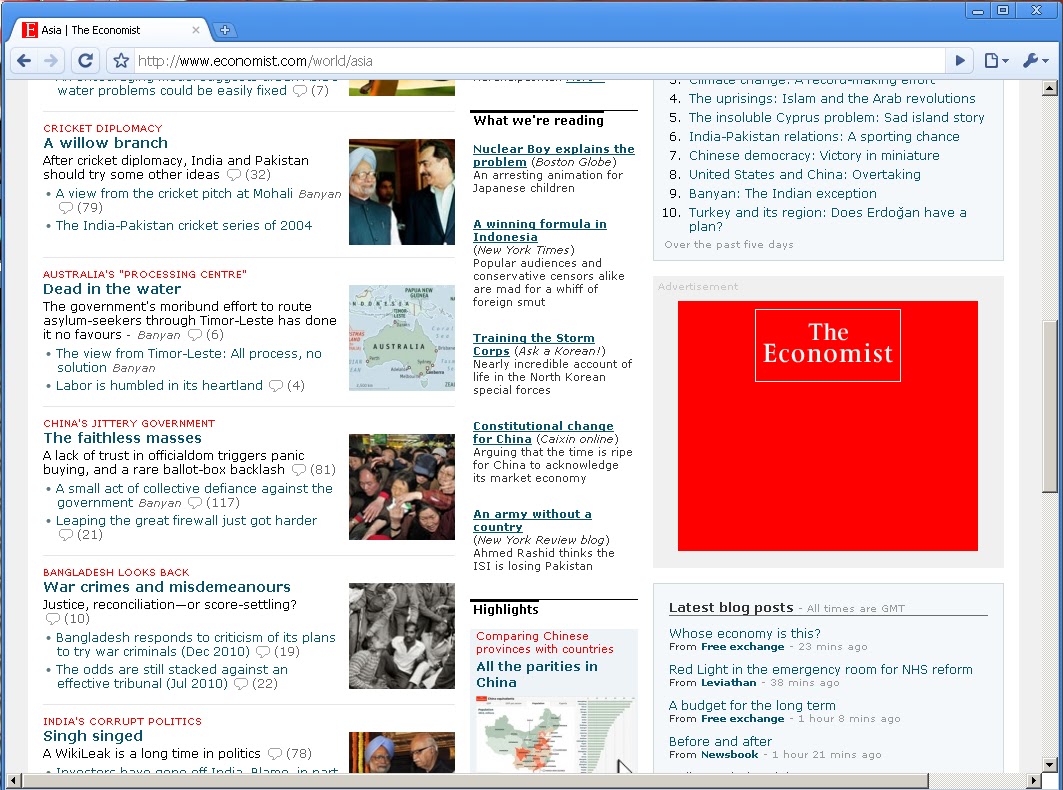
Task: Open blog post A budget for the long term
Action: tap(752, 705)
